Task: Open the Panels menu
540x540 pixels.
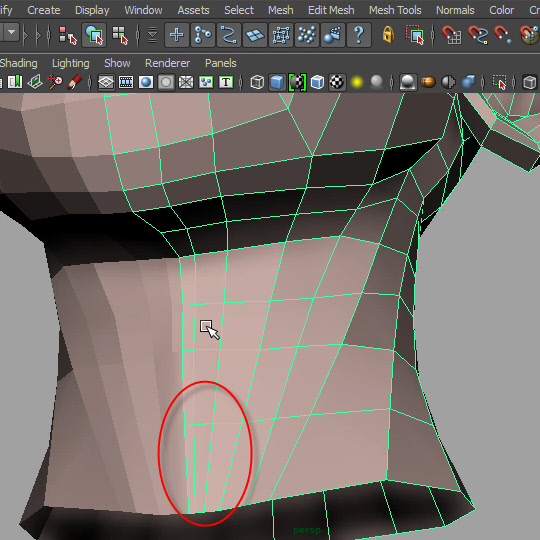Action: click(220, 63)
